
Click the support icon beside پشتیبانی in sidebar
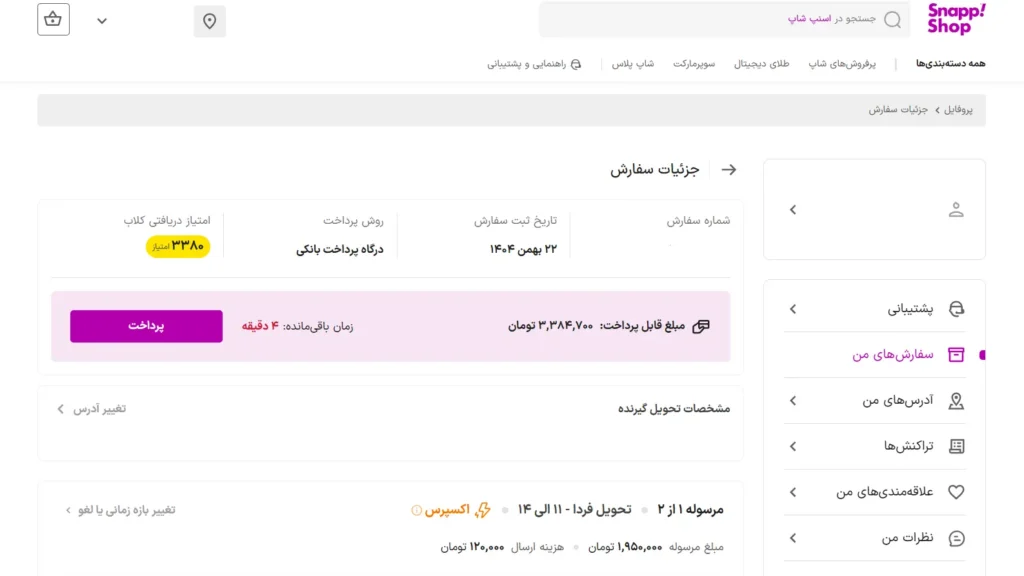(x=957, y=309)
